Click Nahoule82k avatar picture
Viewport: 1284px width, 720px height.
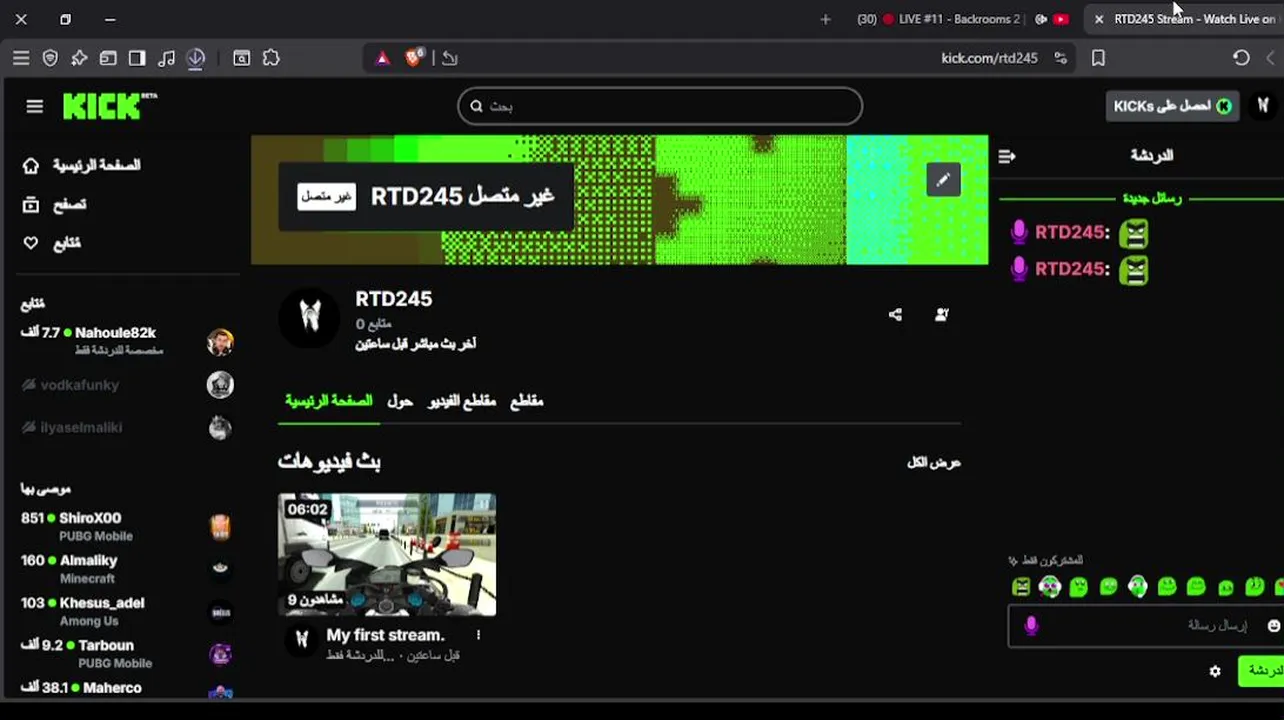pos(220,342)
